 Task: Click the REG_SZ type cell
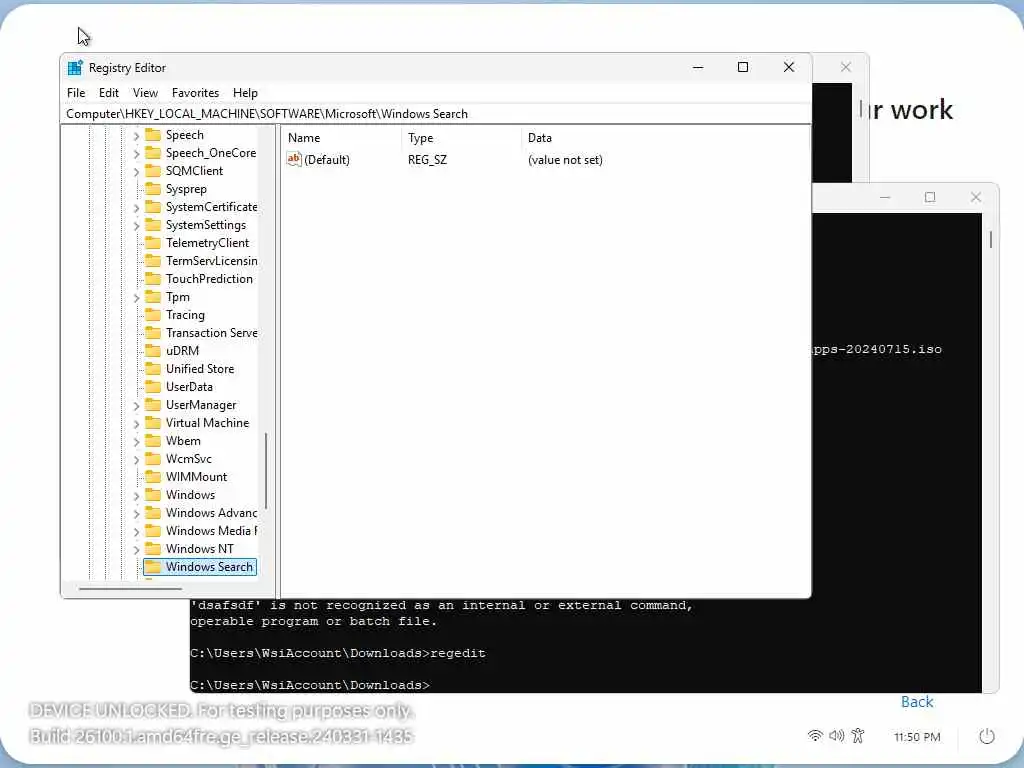pos(427,160)
